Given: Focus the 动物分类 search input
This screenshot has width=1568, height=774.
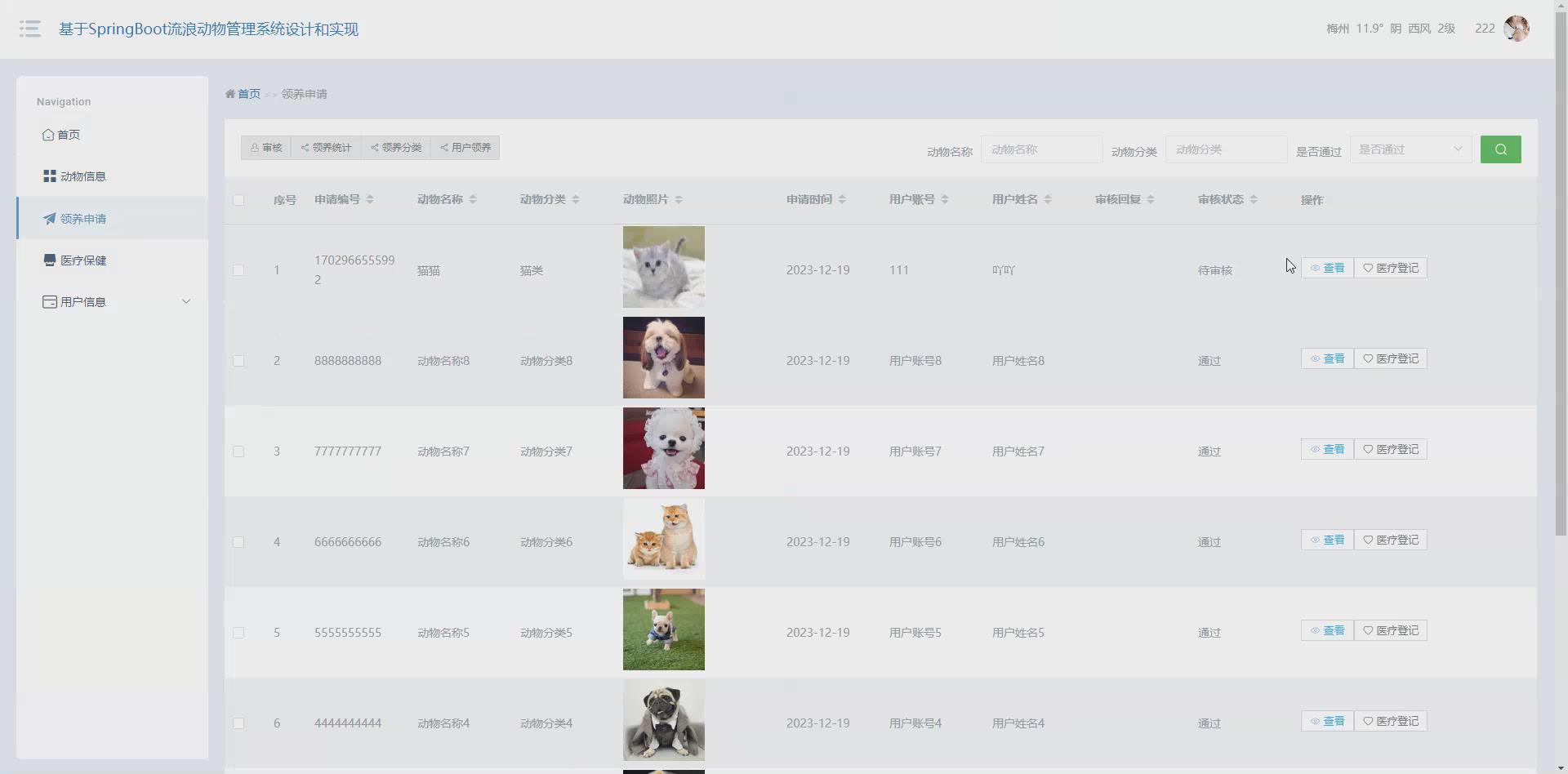Looking at the screenshot, I should 1226,149.
